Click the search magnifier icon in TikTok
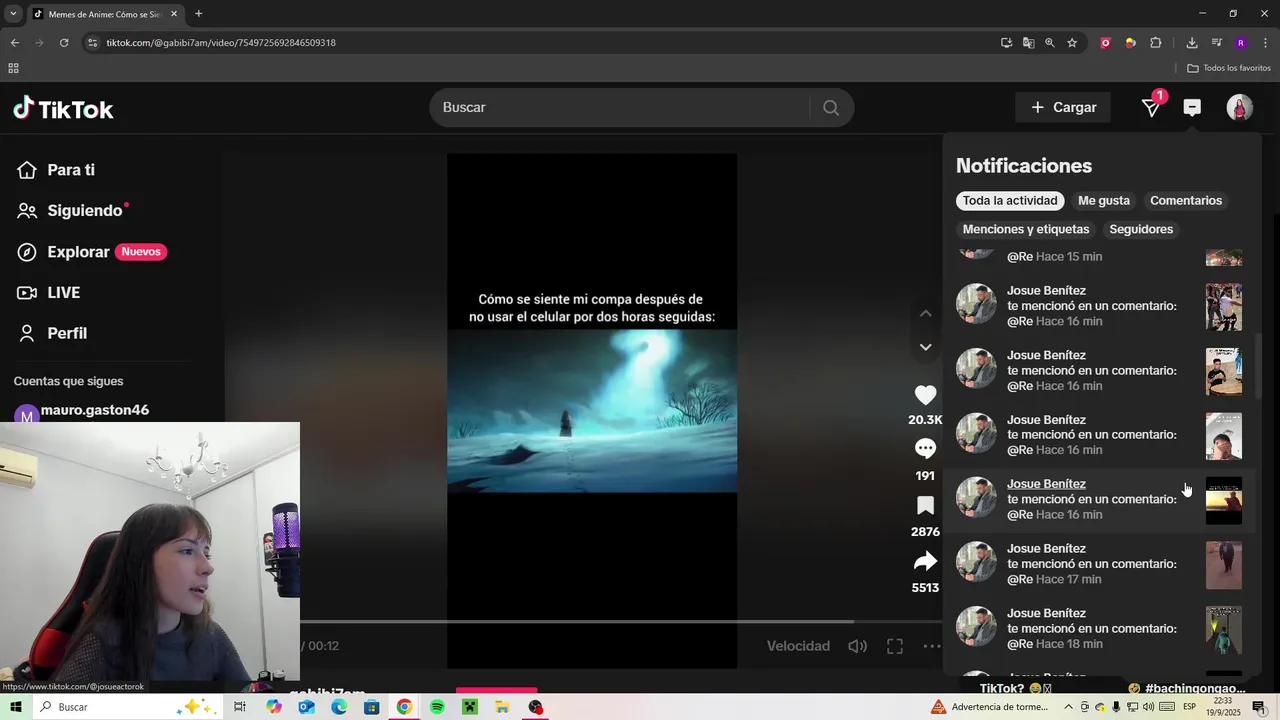 (831, 108)
